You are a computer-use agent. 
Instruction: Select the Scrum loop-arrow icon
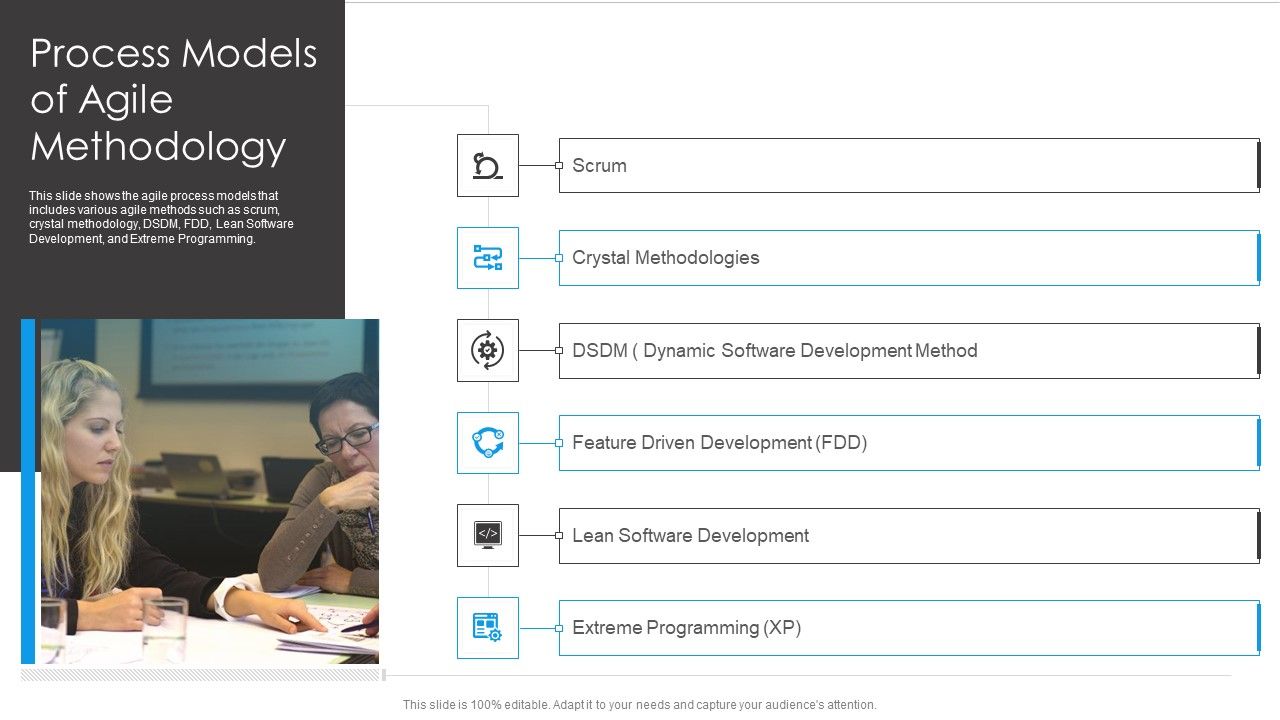[487, 165]
